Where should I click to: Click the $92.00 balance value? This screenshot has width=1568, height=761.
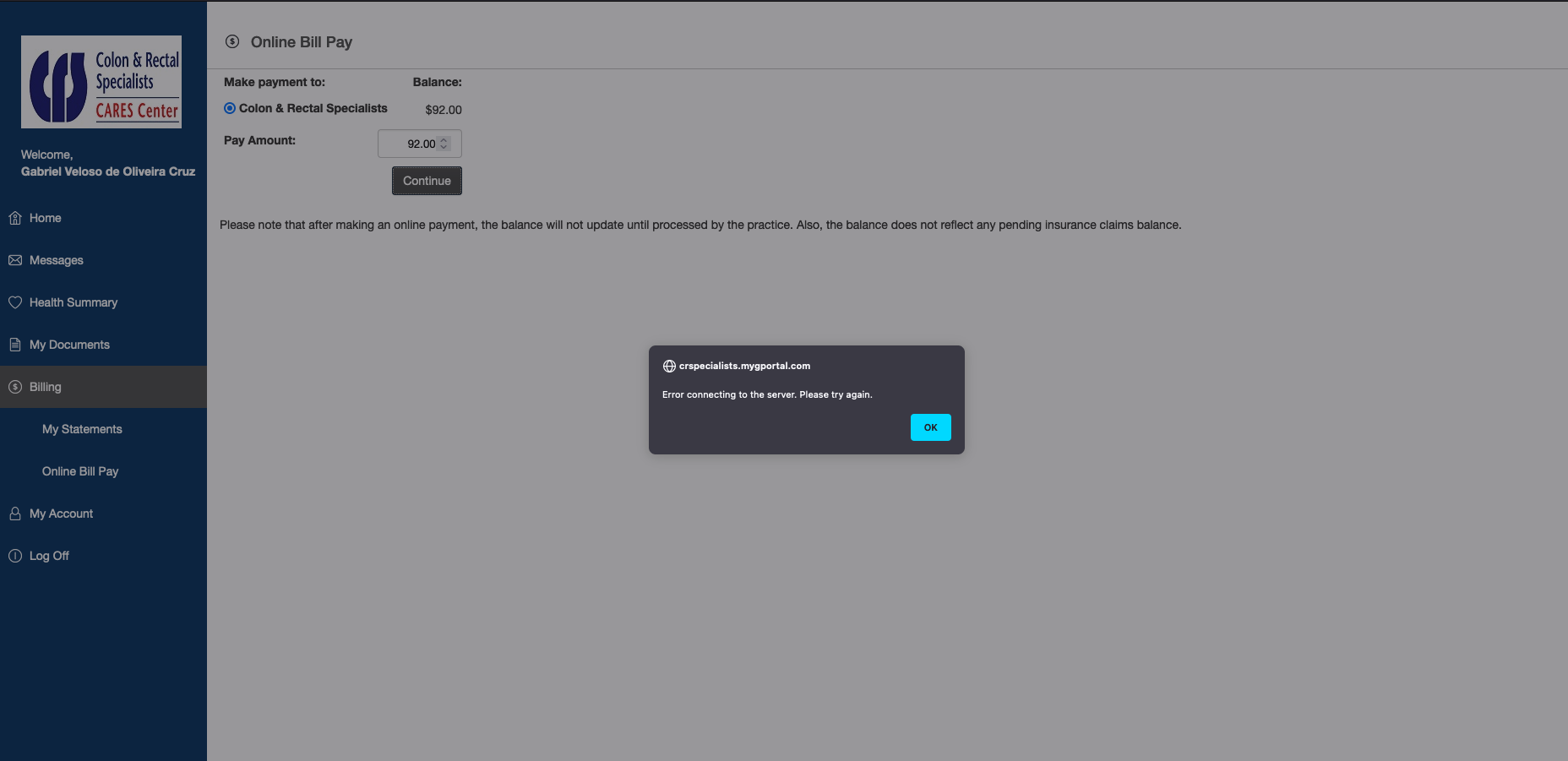click(x=444, y=110)
